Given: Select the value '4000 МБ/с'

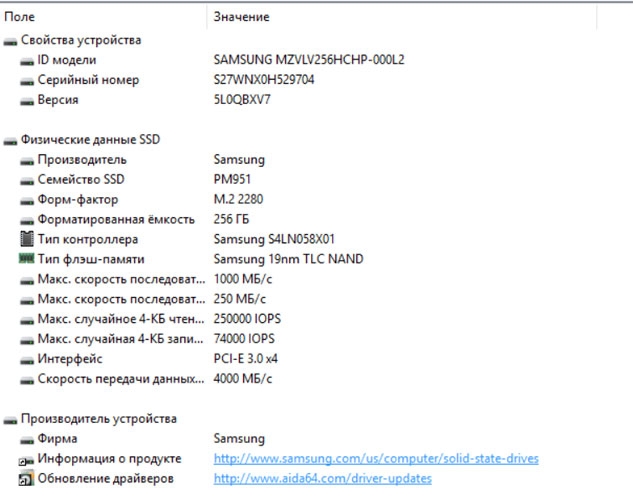Looking at the screenshot, I should (x=243, y=379).
